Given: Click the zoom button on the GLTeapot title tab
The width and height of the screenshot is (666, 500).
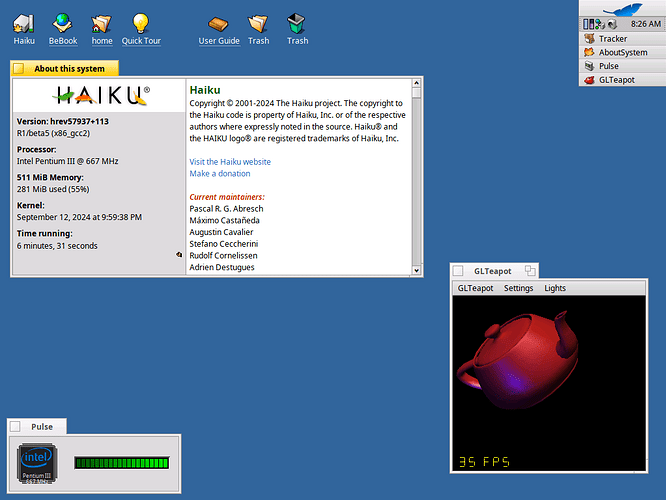Looking at the screenshot, I should 530,271.
